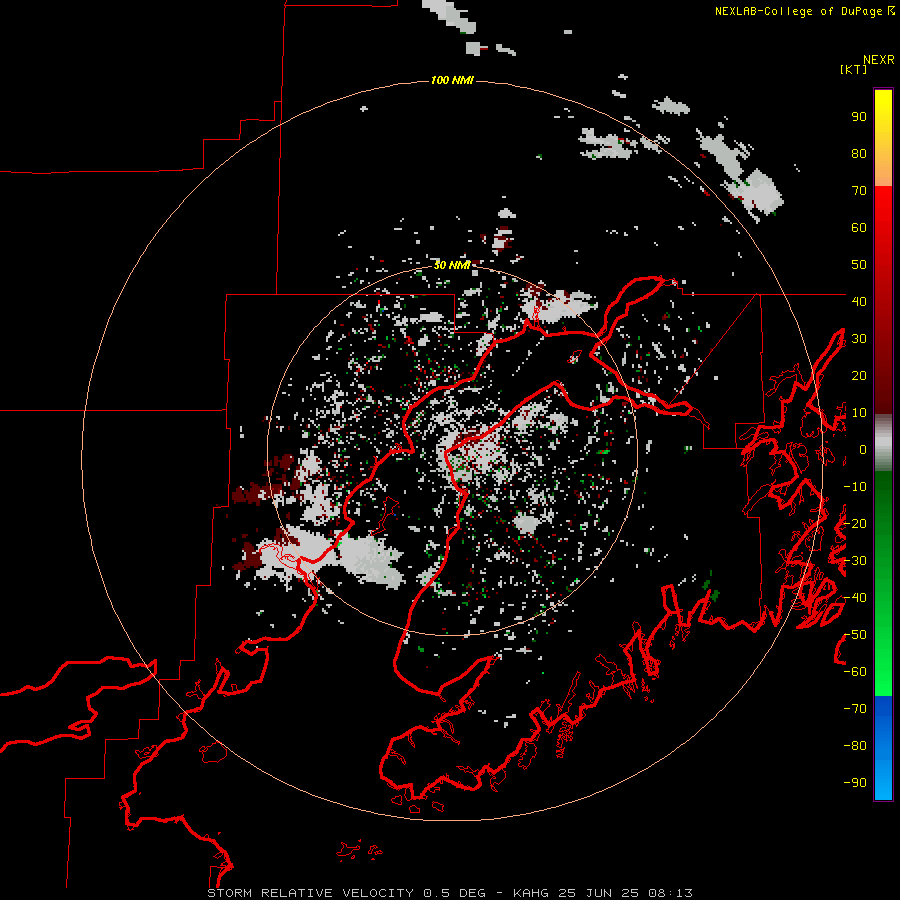The image size is (900, 900).
Task: Click the [KT] units label
Action: click(853, 69)
